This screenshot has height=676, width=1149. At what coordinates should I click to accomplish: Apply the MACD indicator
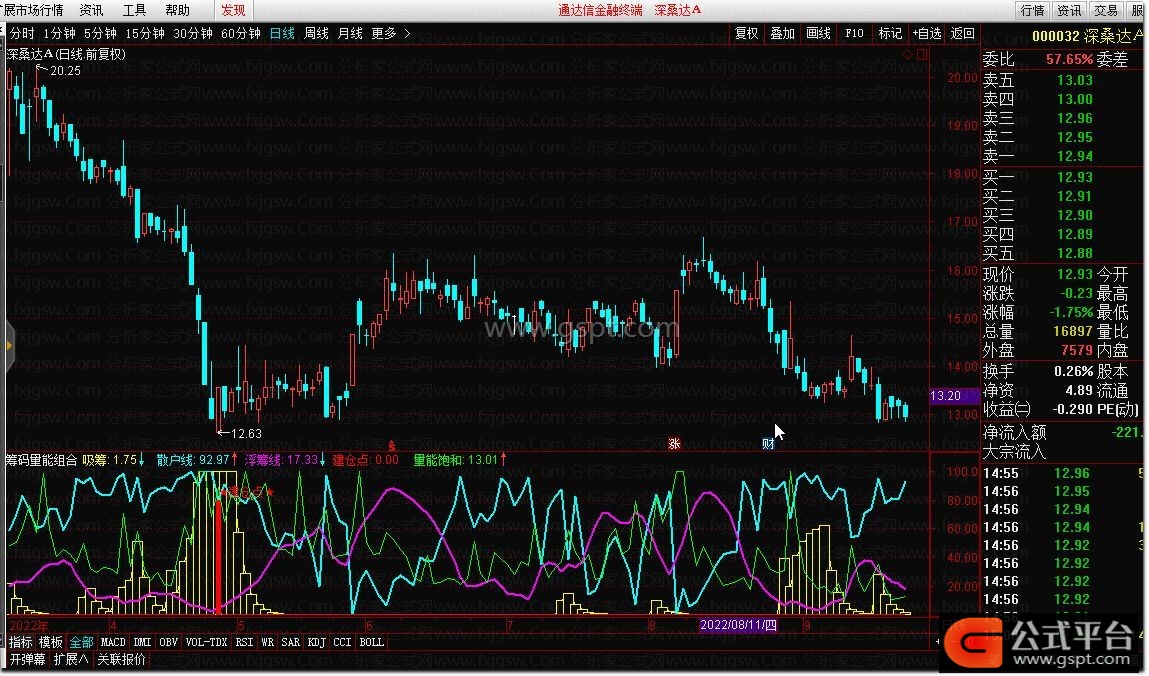(x=113, y=642)
